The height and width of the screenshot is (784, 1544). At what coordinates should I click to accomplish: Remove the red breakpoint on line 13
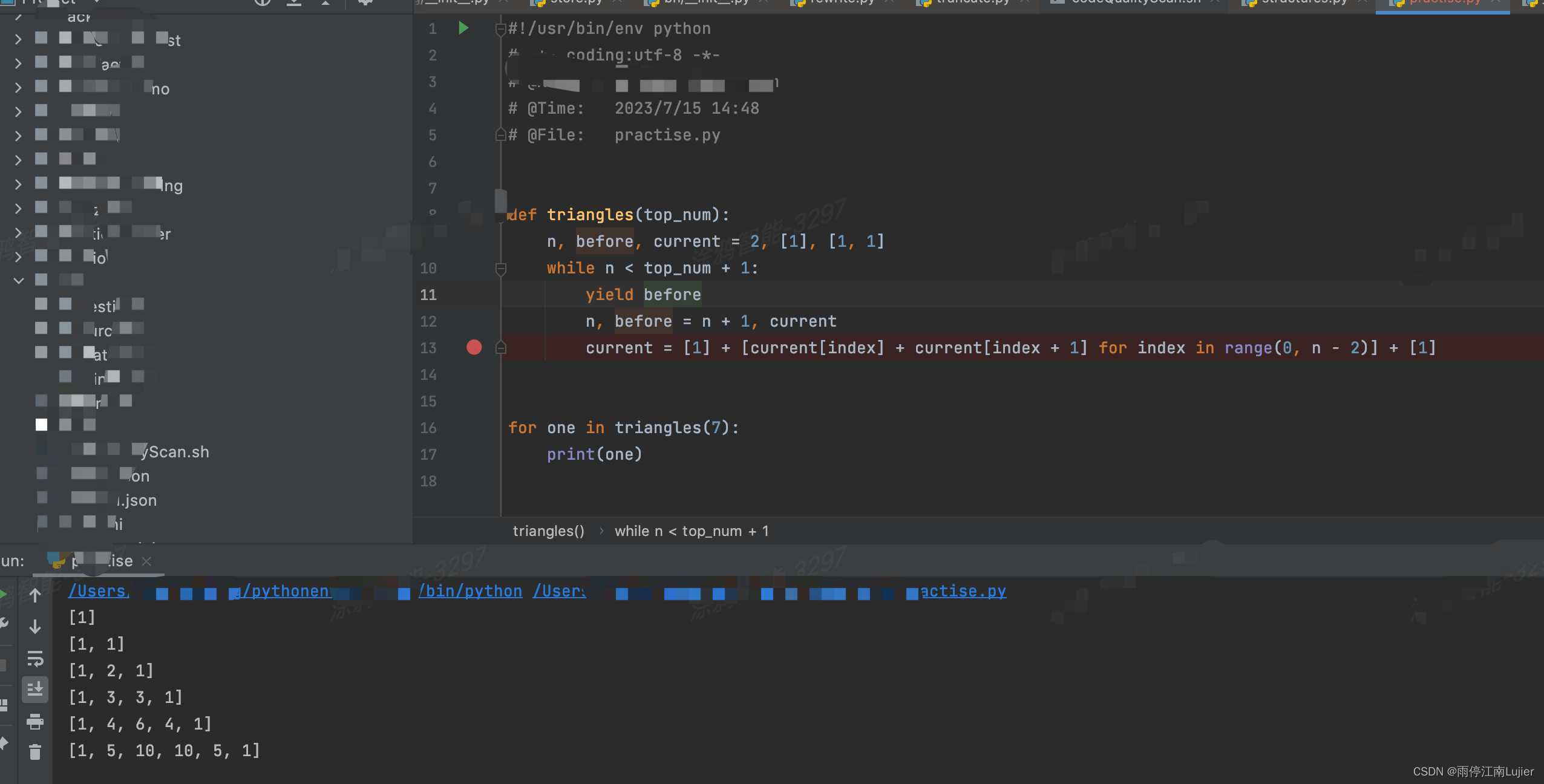tap(474, 347)
